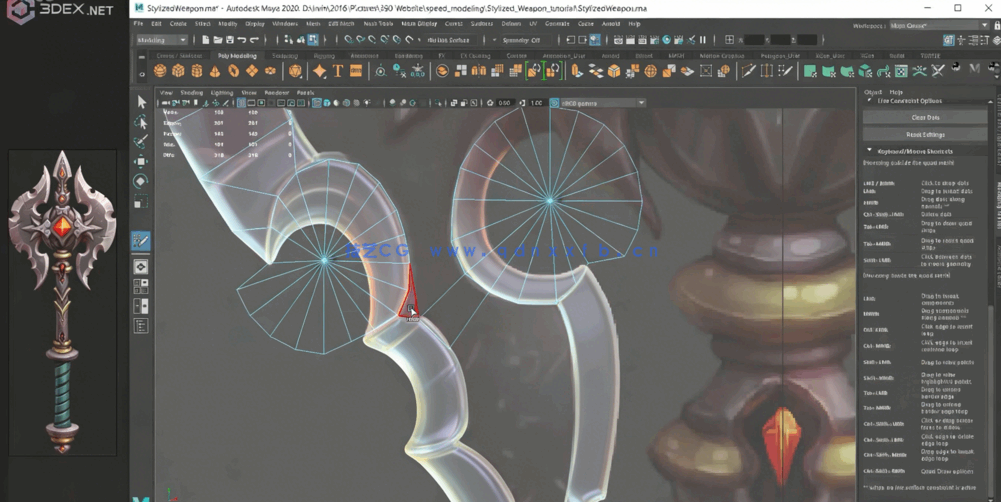Screen dimensions: 1001x502
Task: Click the Bevel shelf icon
Action: tap(613, 71)
